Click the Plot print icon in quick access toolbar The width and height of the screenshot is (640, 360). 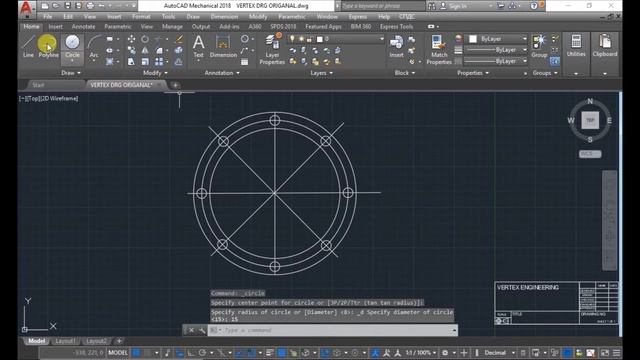(x=90, y=6)
